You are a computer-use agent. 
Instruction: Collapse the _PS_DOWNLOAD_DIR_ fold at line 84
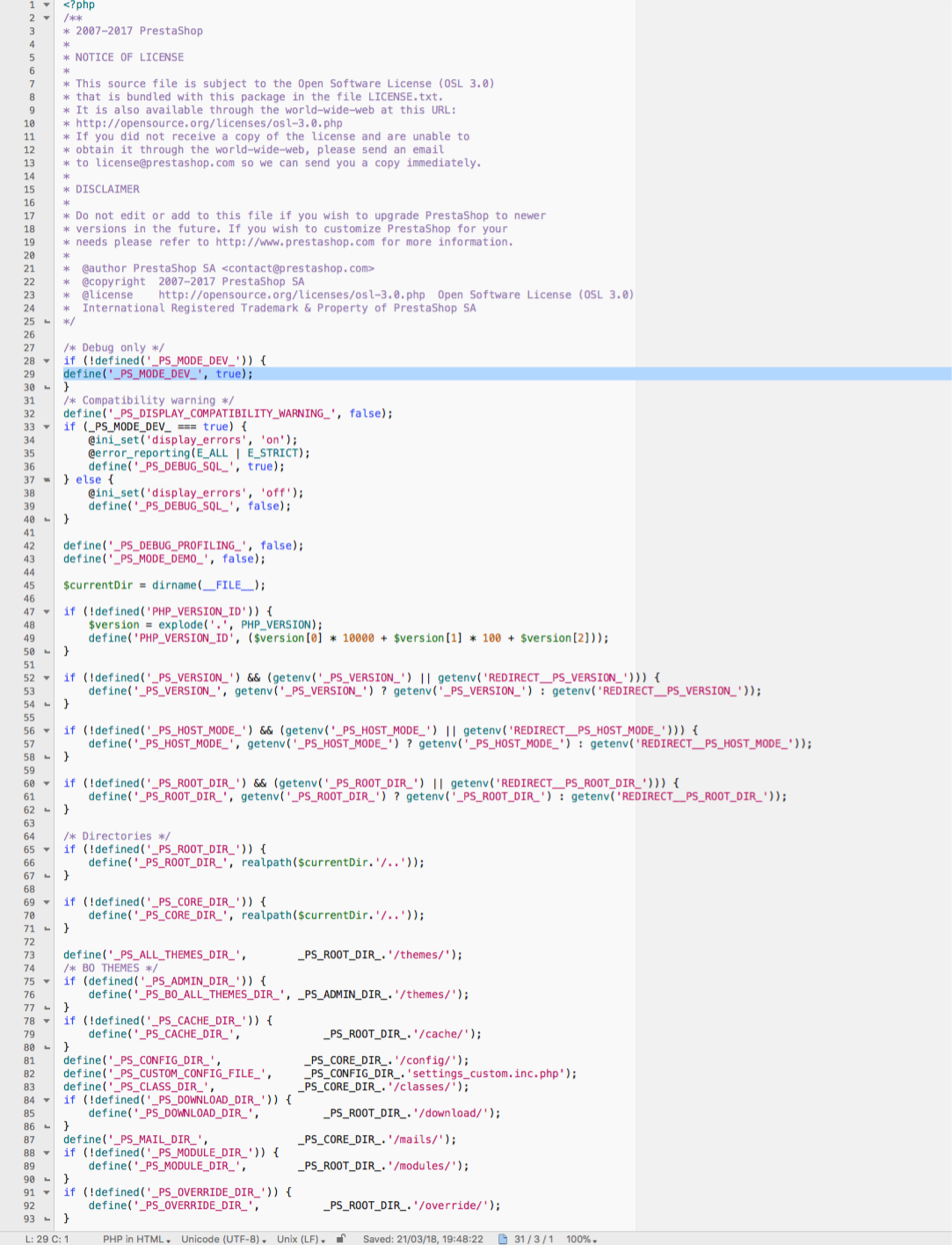tap(47, 1099)
